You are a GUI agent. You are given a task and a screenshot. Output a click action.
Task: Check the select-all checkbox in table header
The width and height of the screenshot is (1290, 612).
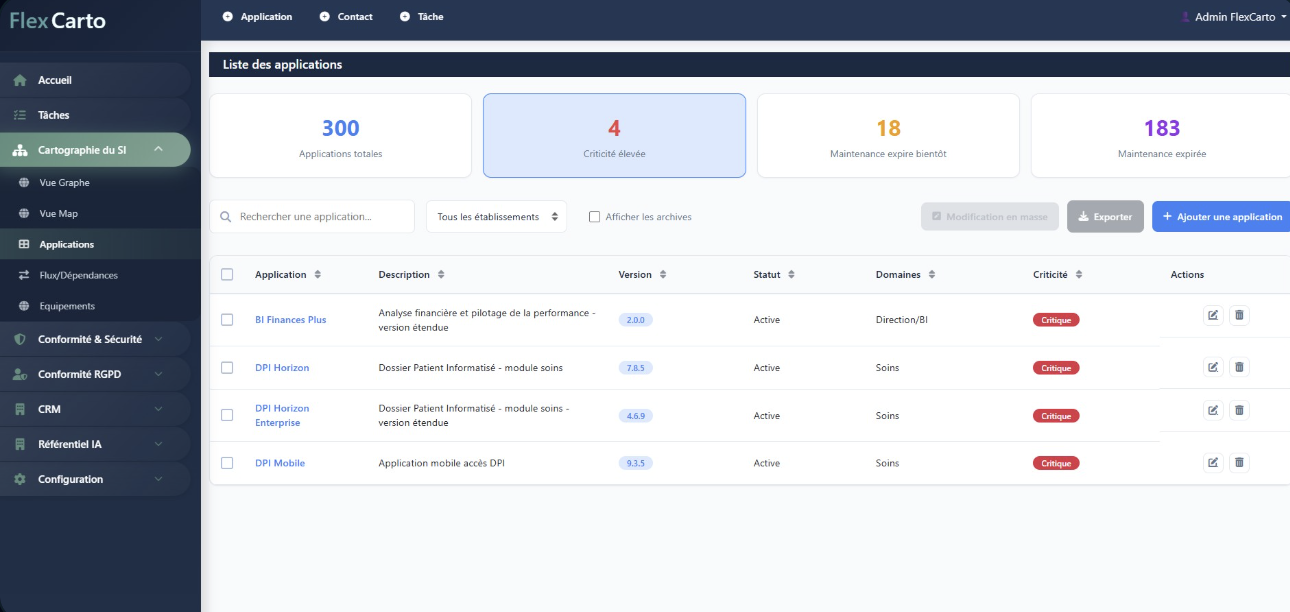[x=227, y=275]
